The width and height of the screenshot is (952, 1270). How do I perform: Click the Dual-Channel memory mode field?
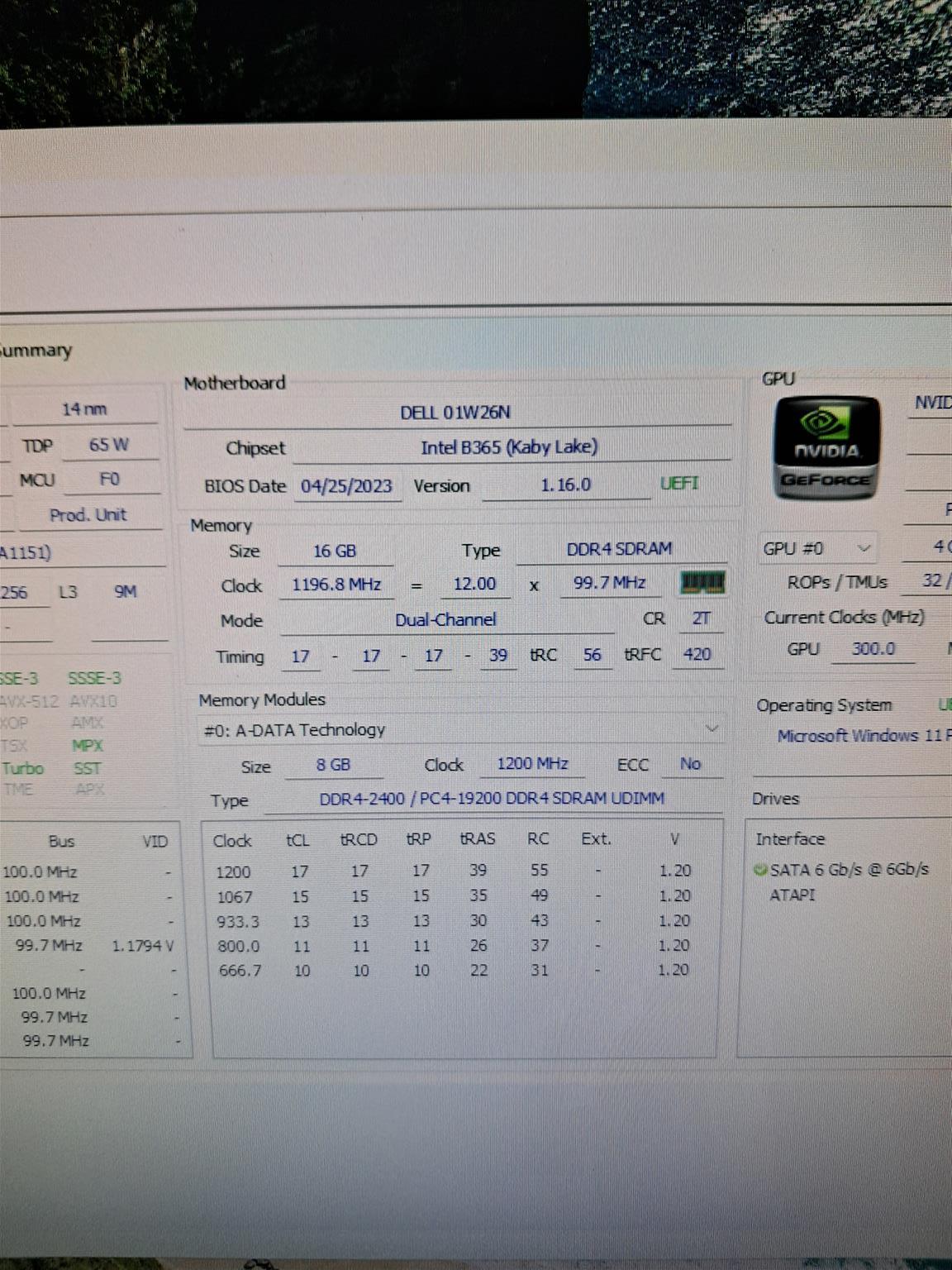(x=445, y=620)
